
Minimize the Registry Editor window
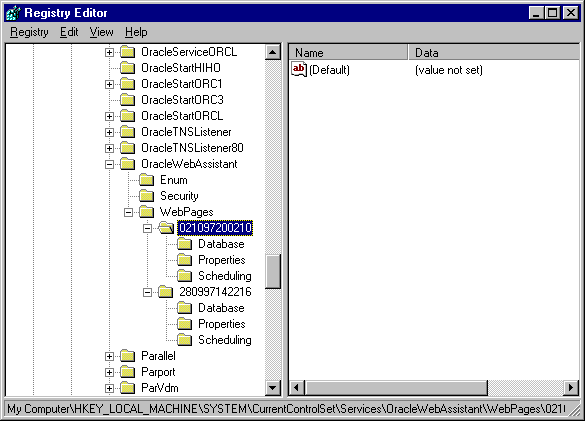pos(536,13)
